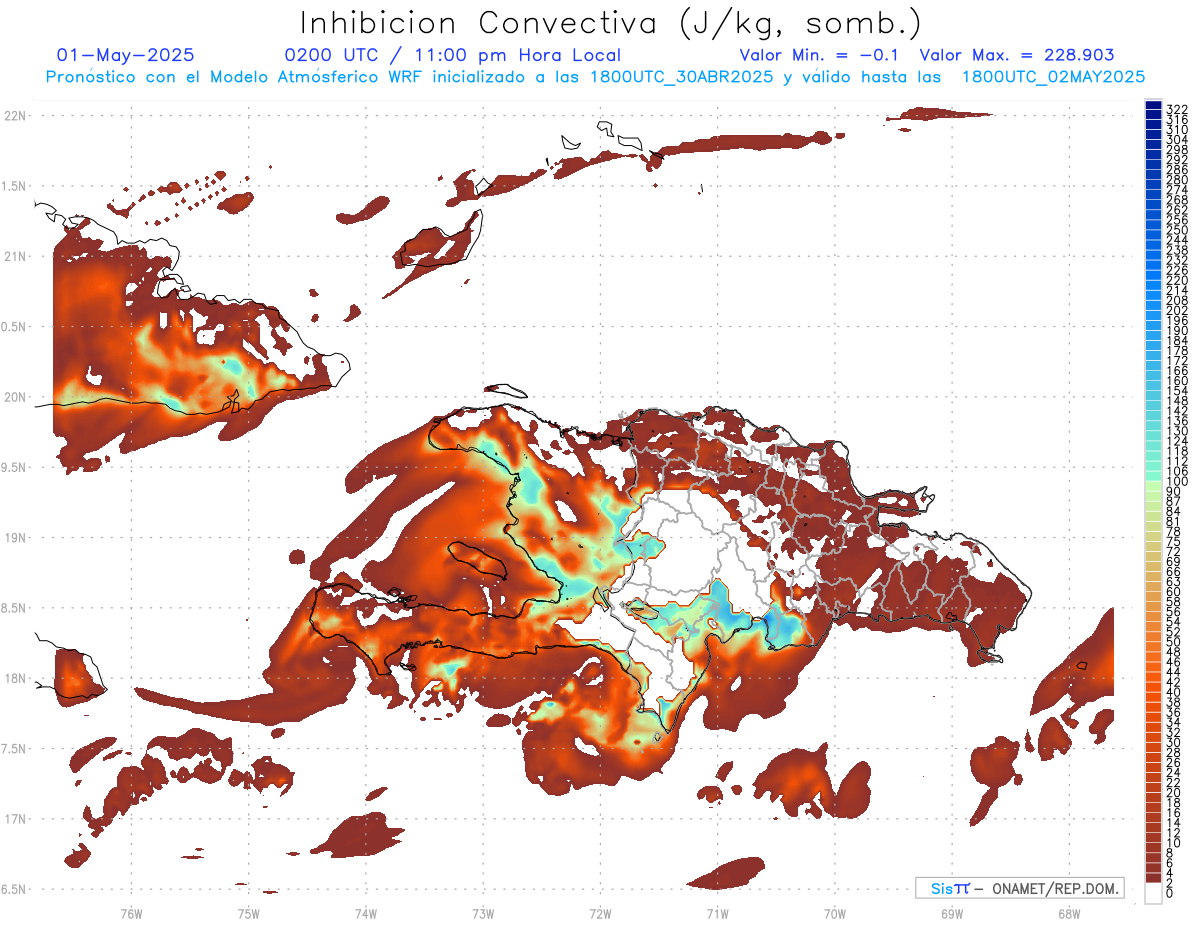The width and height of the screenshot is (1200, 927).
Task: Click the 'Valor Max. = 228.903' readout
Action: pyautogui.click(x=1017, y=55)
